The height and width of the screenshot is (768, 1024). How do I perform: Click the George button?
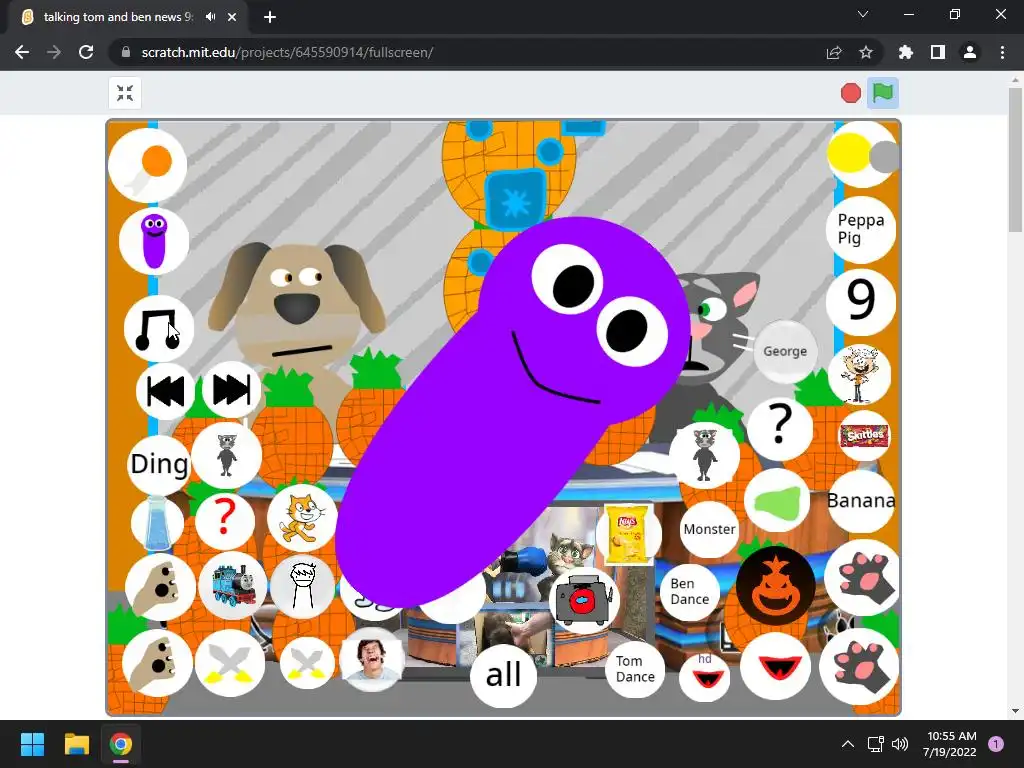(x=785, y=351)
